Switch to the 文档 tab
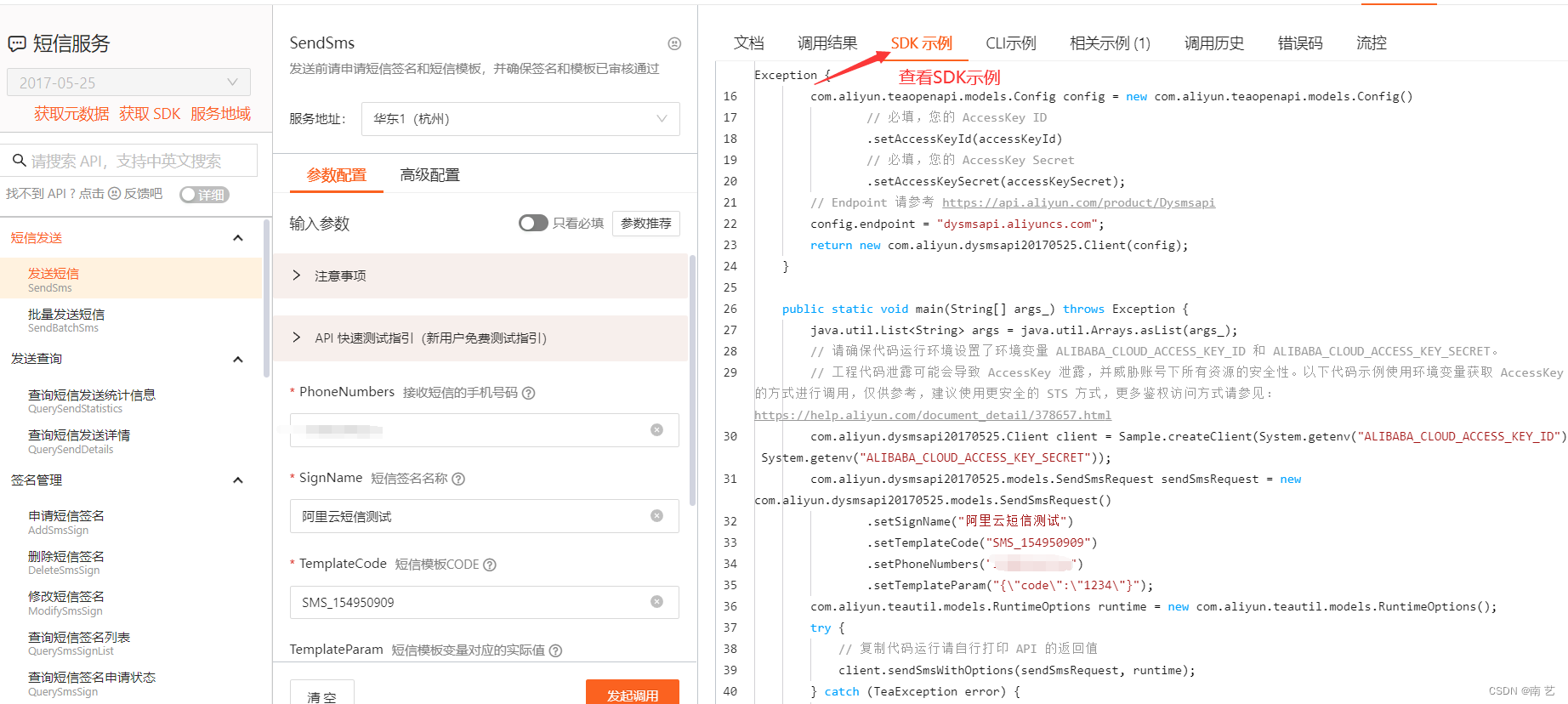Image resolution: width=1568 pixels, height=704 pixels. coord(749,43)
